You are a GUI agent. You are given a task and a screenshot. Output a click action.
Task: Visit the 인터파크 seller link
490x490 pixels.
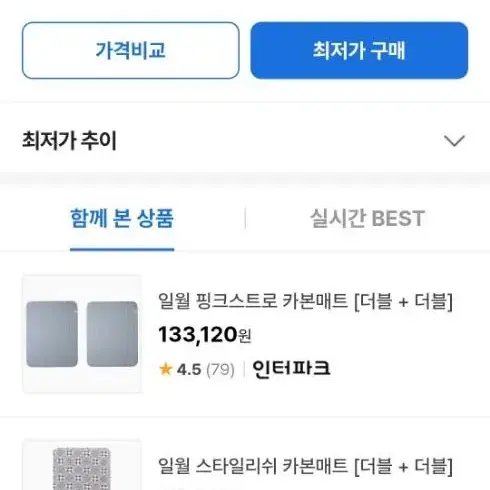pos(291,369)
